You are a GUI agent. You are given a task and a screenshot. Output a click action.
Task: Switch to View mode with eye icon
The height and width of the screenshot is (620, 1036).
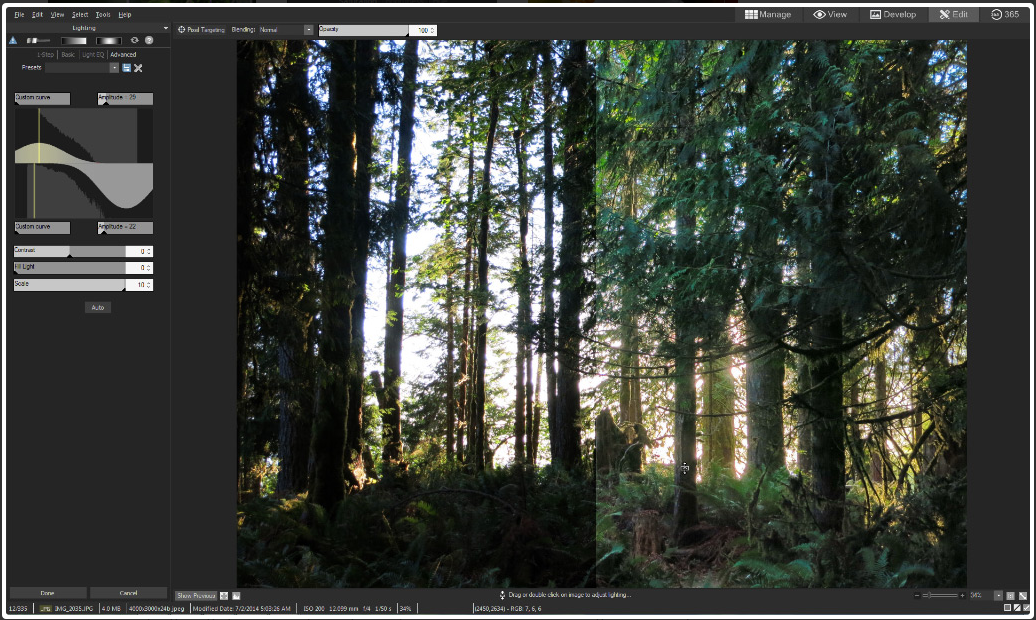[830, 15]
